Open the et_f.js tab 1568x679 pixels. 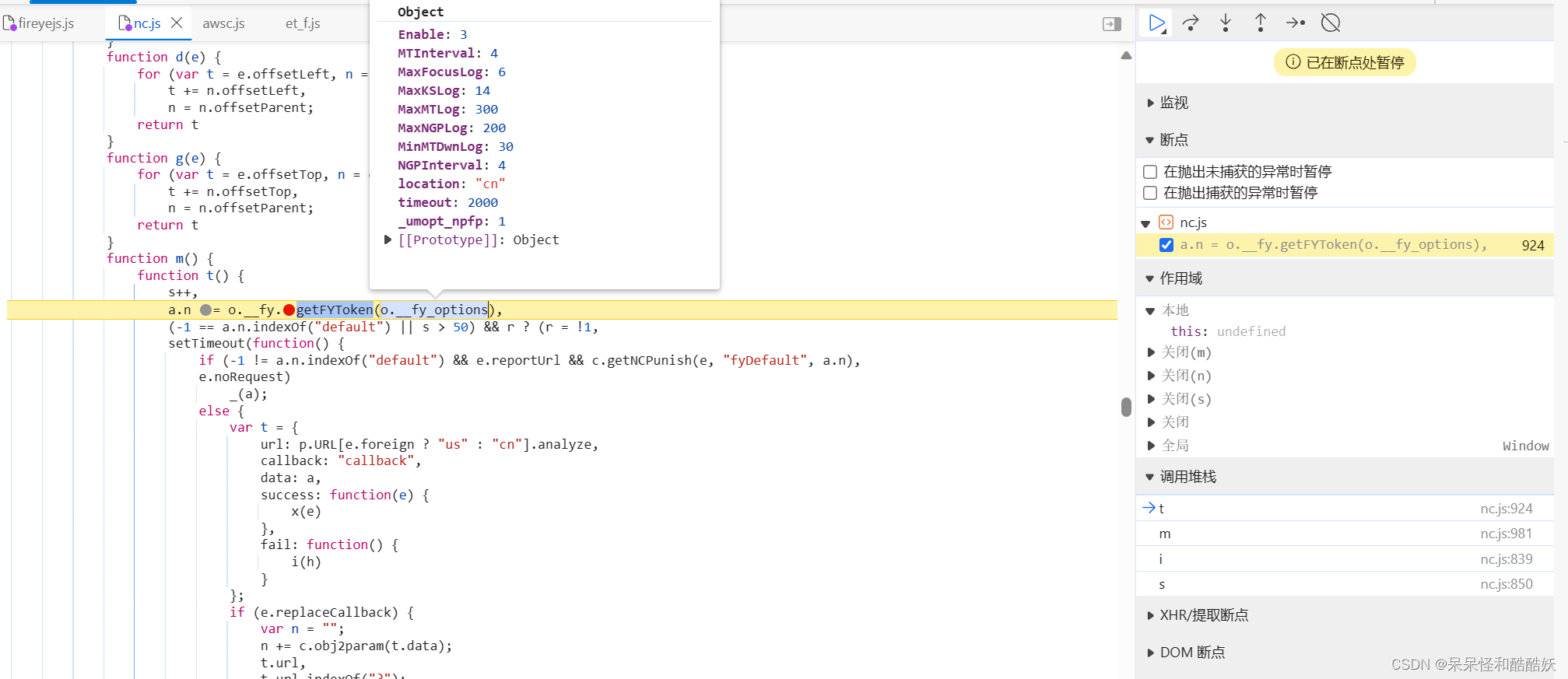point(303,23)
